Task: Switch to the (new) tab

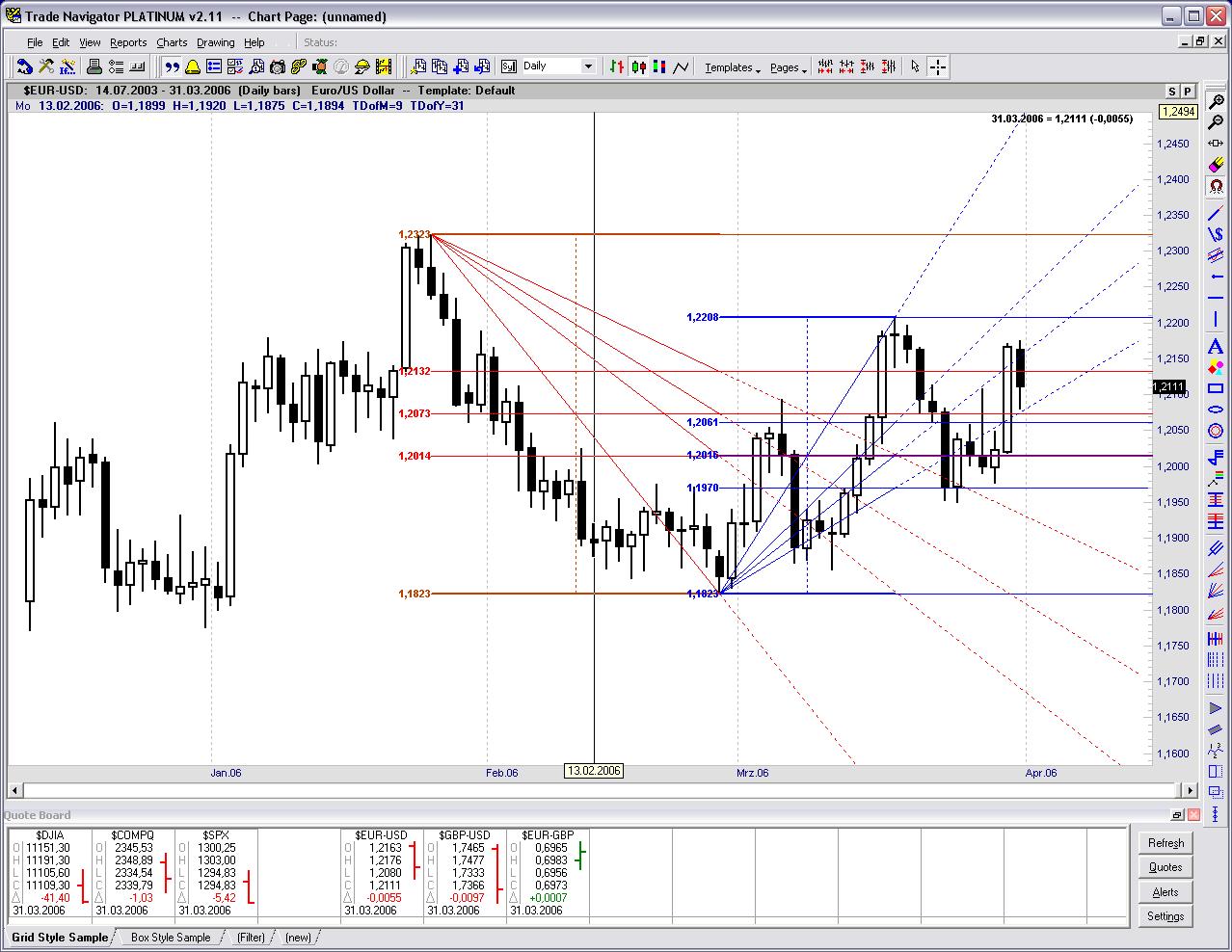Action: pos(298,938)
